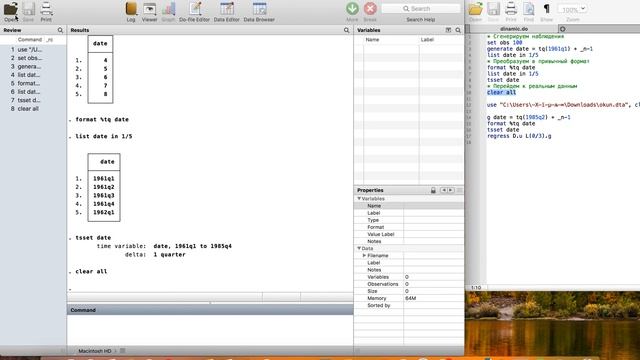Select Review entry 4 list date
This screenshot has height=360, width=640.
point(33,75)
